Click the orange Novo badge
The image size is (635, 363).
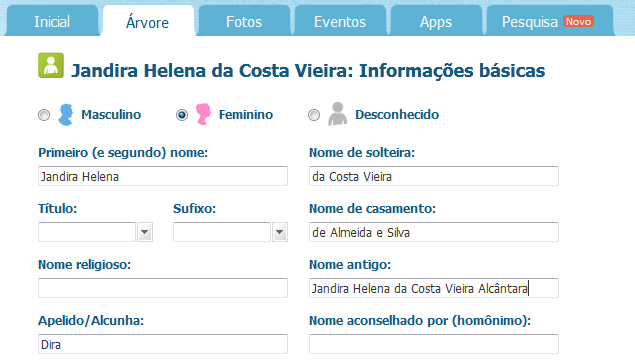pos(578,21)
